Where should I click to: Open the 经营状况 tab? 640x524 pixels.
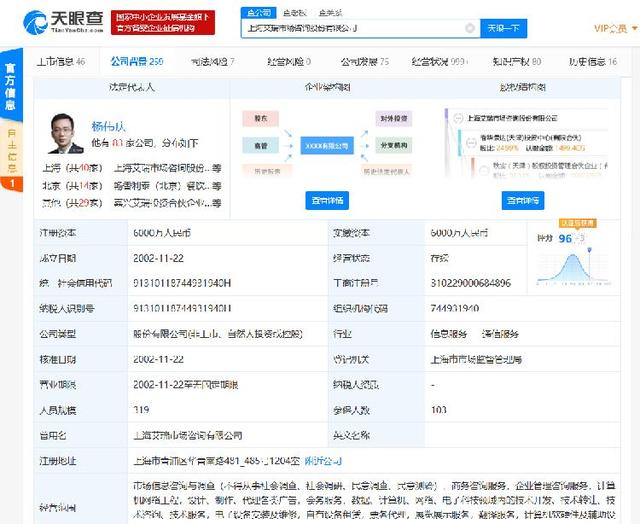[440, 62]
